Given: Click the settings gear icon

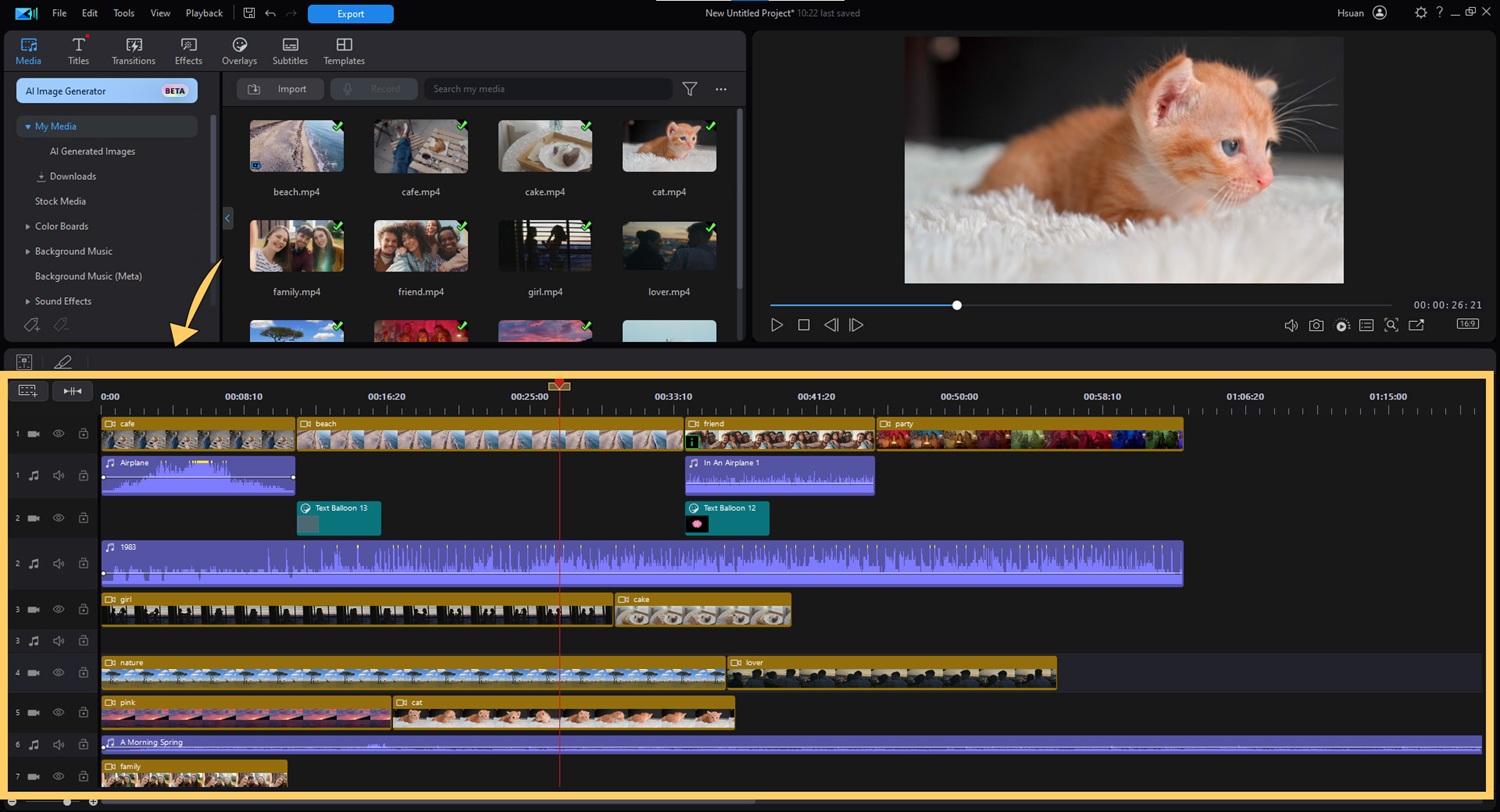Looking at the screenshot, I should pos(1421,13).
